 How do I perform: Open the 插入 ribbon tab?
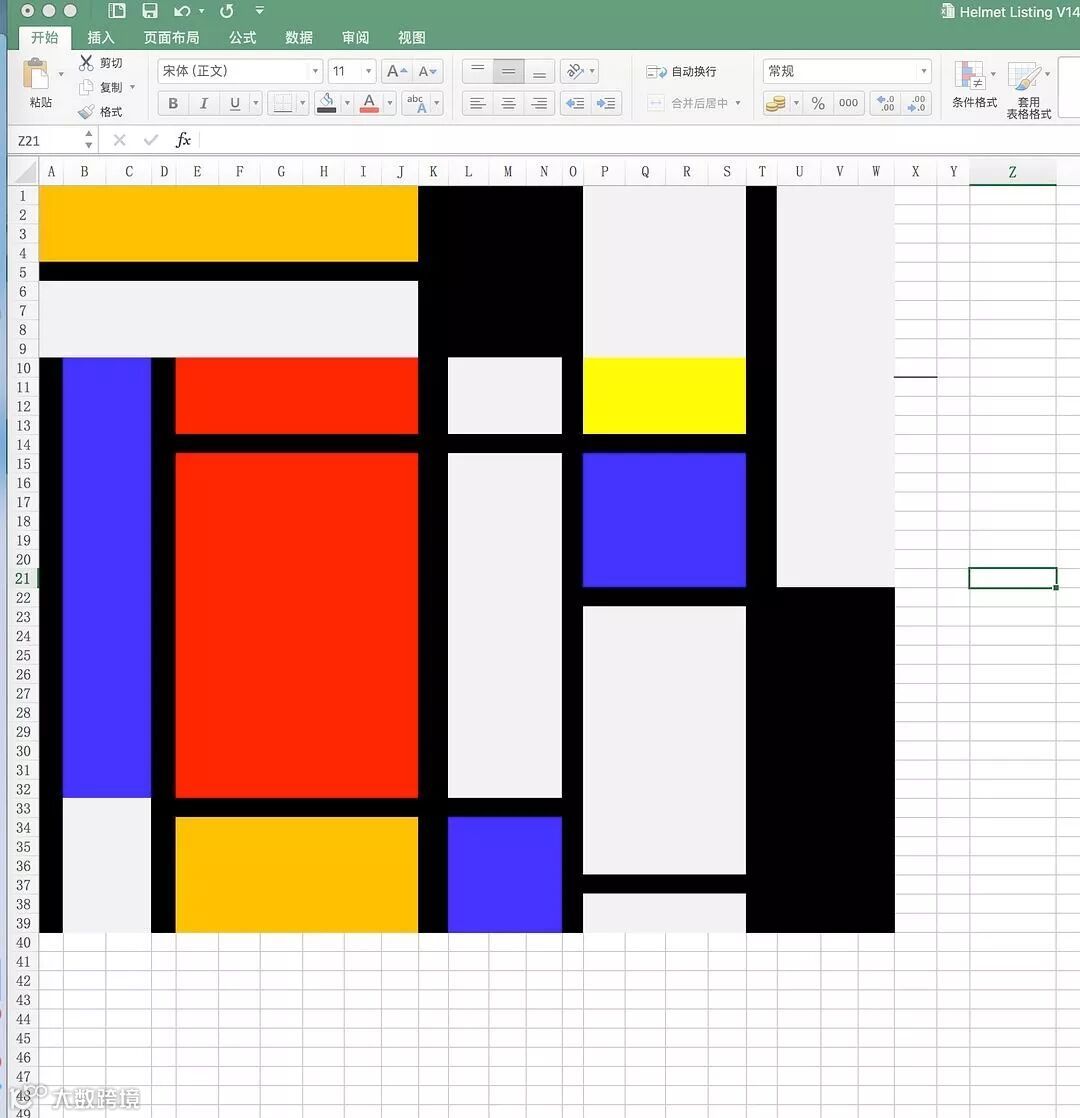[x=101, y=38]
